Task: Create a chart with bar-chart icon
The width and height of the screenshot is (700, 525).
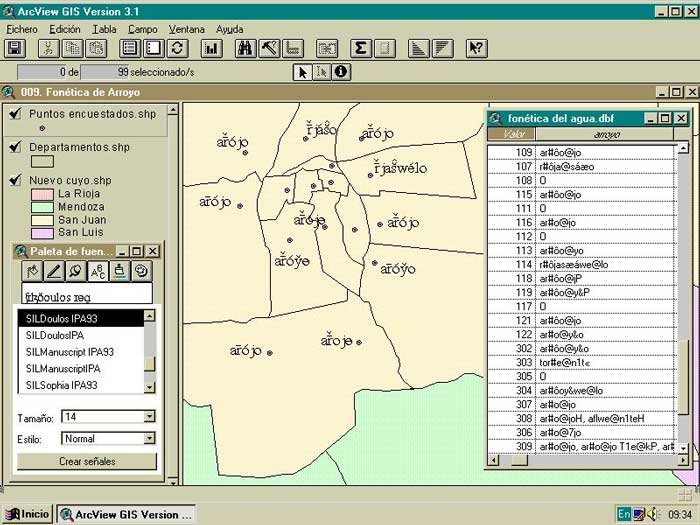Action: 212,49
